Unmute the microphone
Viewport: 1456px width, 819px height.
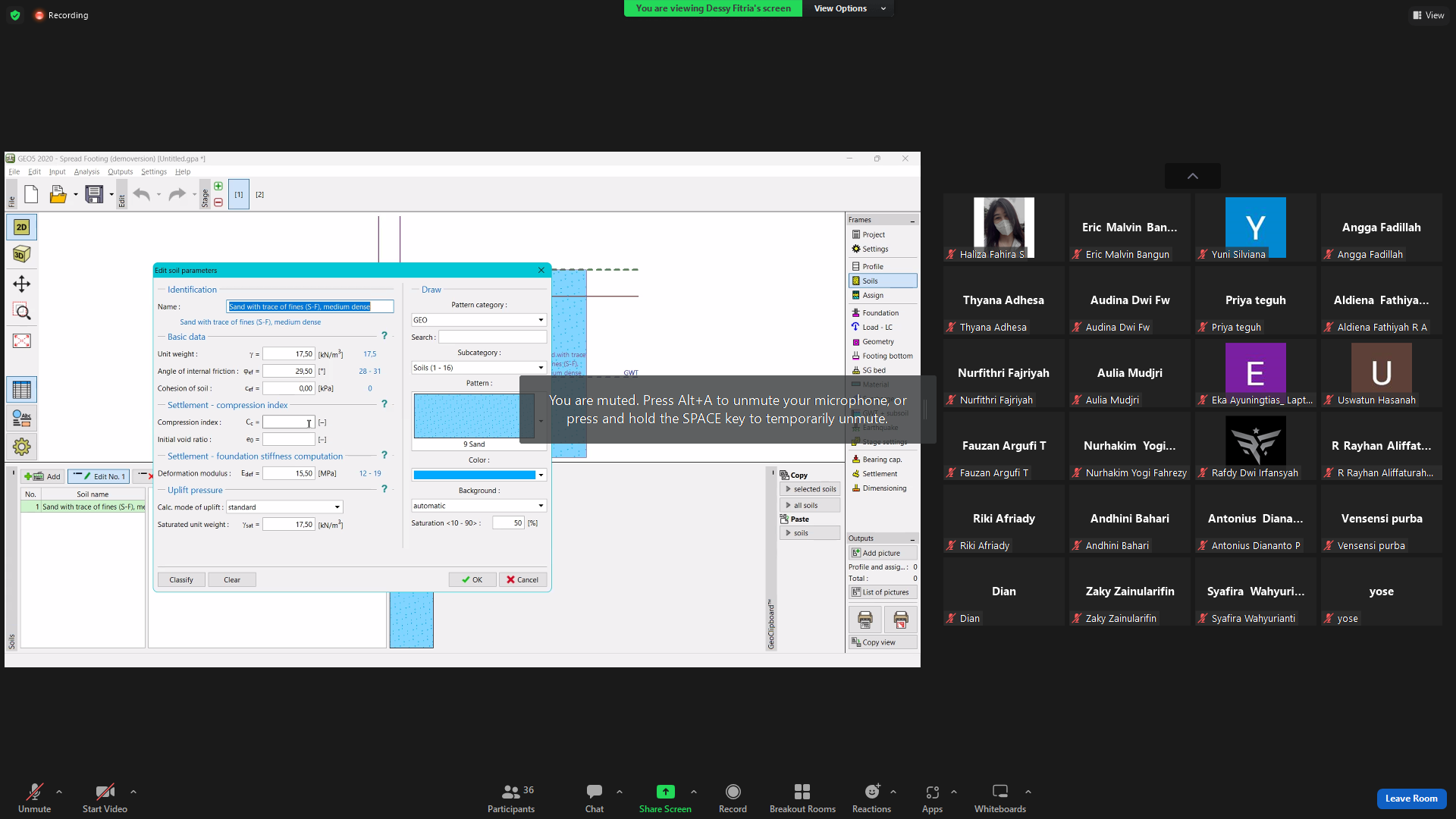point(34,799)
